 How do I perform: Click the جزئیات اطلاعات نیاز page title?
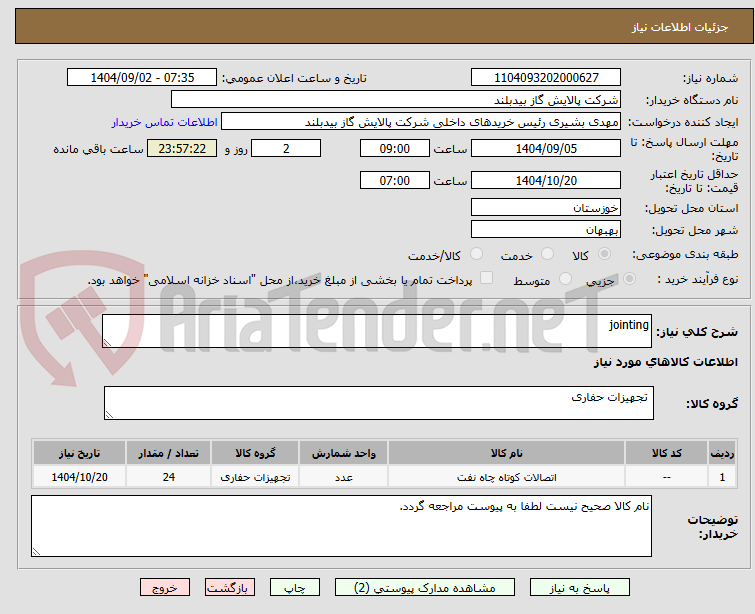[680, 27]
